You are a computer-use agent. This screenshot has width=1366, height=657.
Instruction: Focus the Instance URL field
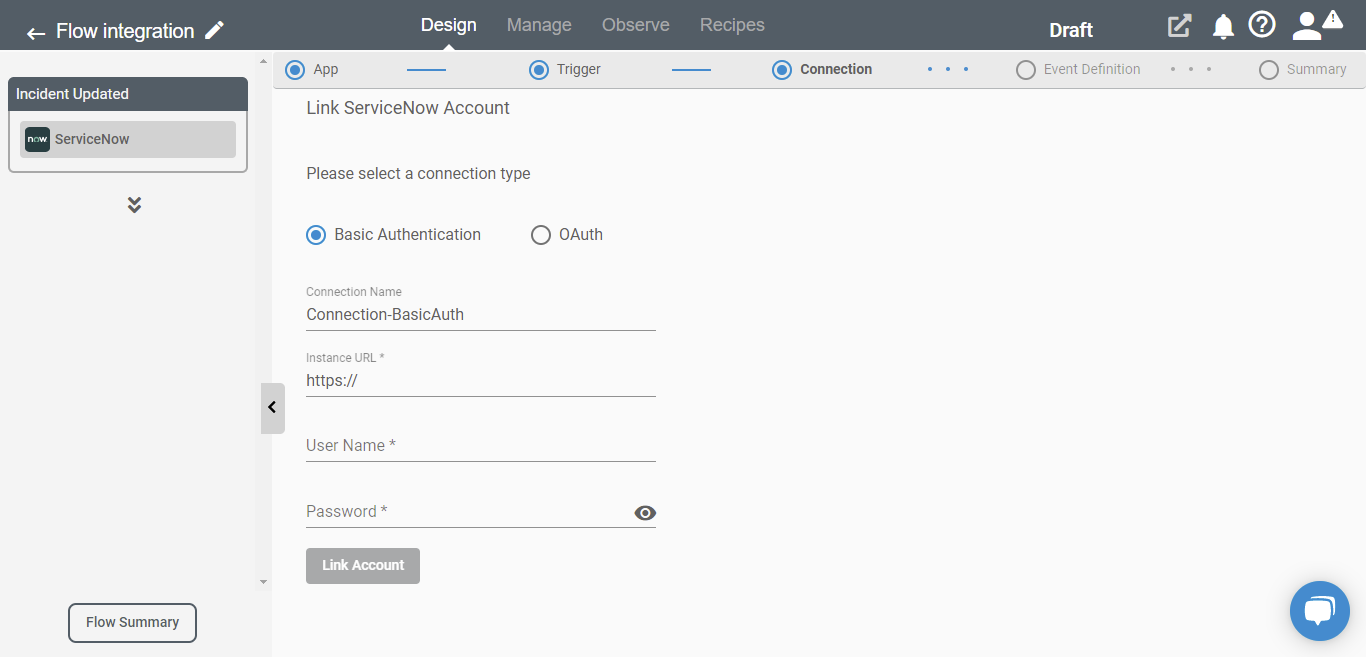click(481, 380)
